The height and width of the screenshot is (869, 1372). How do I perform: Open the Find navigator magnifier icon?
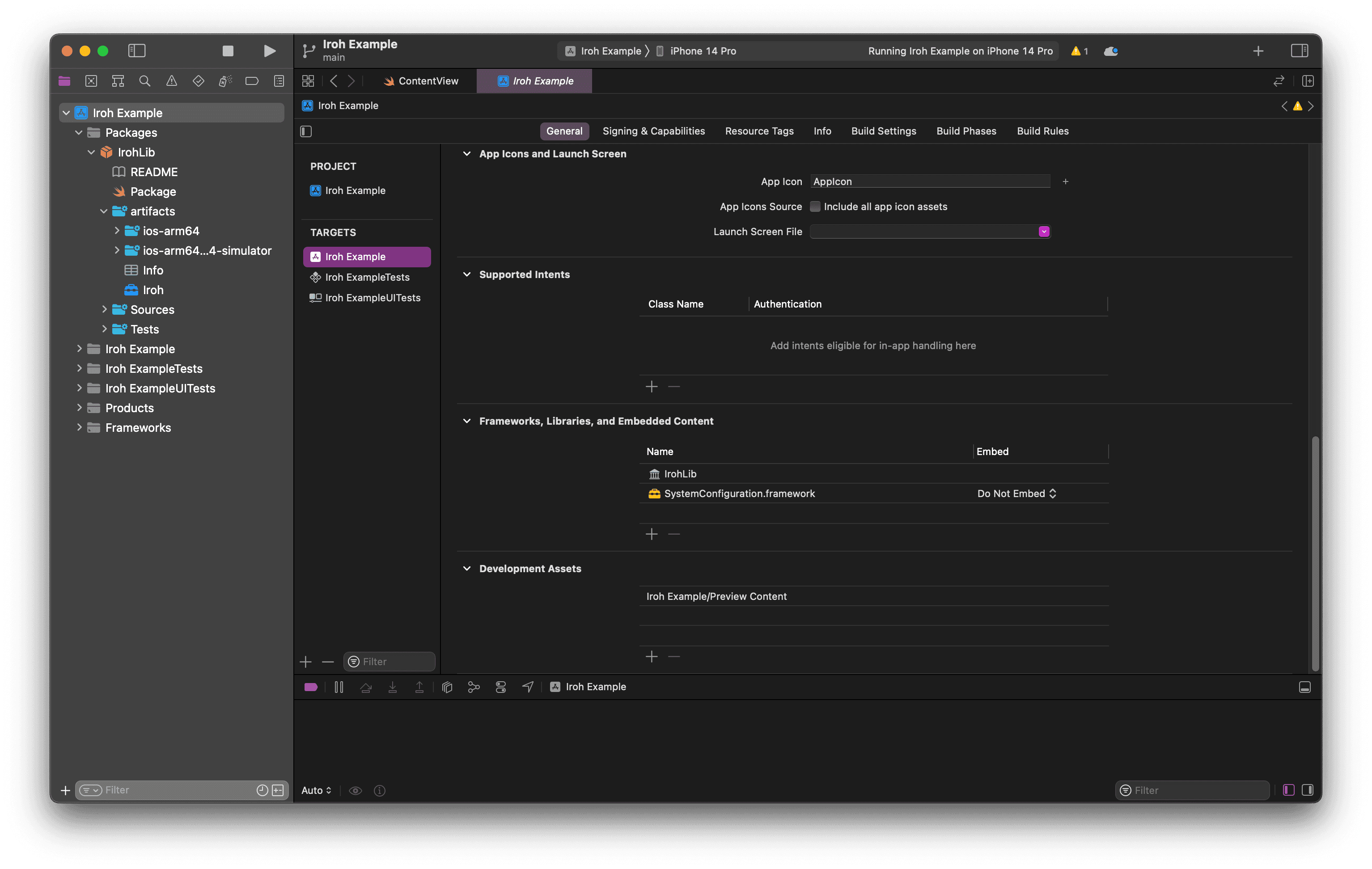tap(145, 81)
